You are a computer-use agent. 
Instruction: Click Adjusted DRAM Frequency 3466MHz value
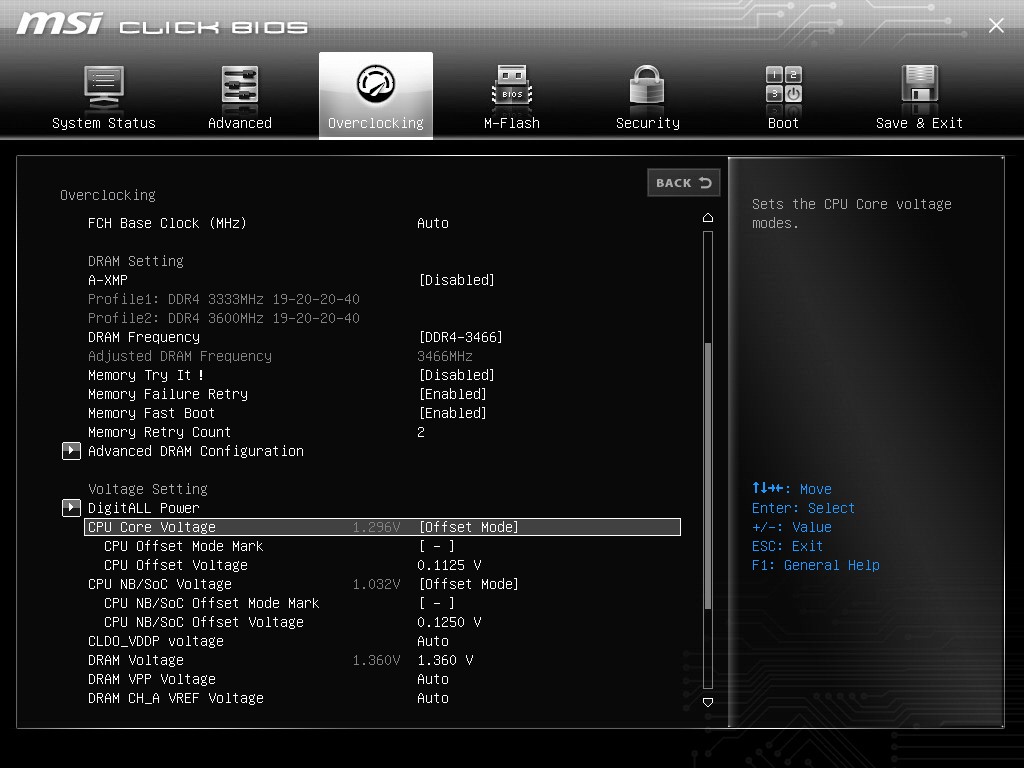445,356
